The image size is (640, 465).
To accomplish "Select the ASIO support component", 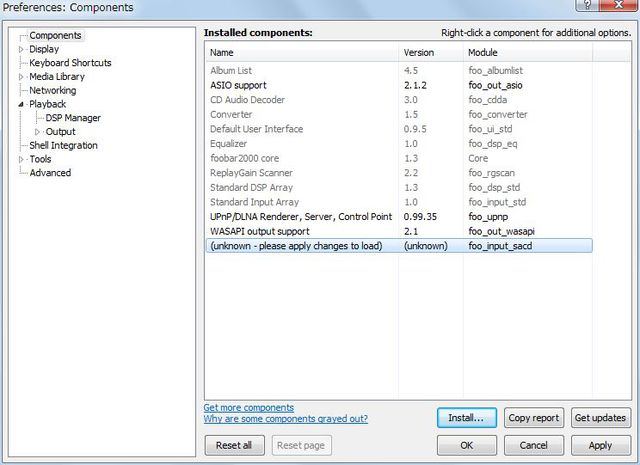I will click(x=399, y=85).
